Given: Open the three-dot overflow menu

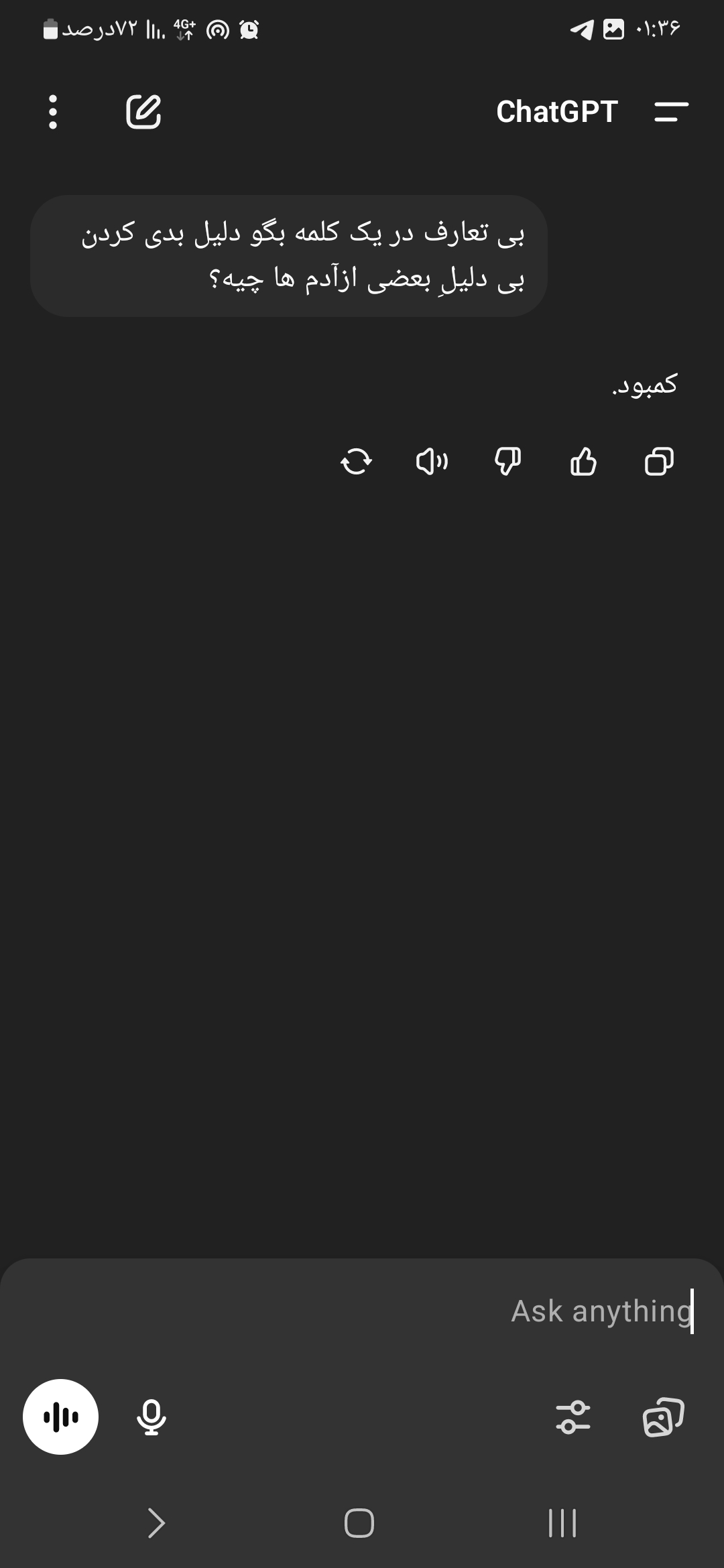Looking at the screenshot, I should click(x=53, y=112).
